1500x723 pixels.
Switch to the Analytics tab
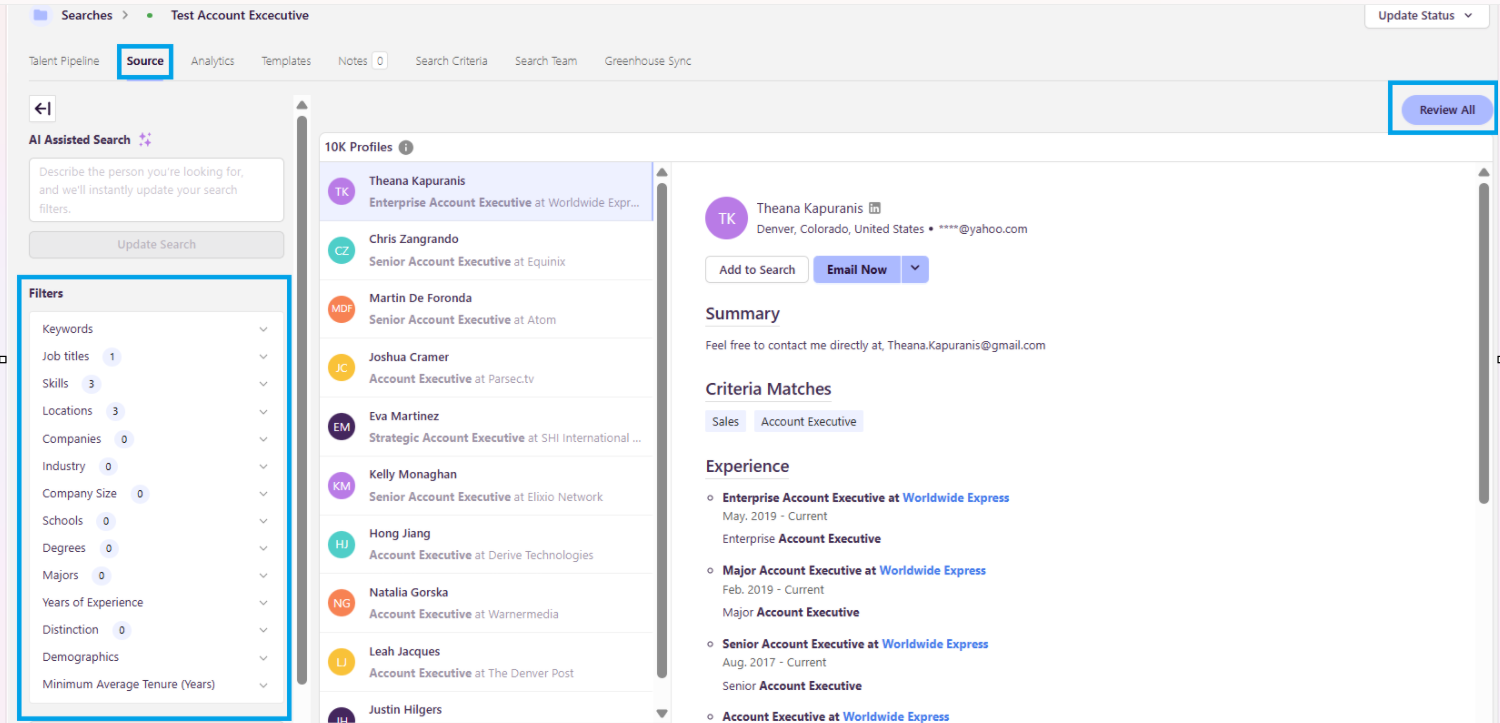pyautogui.click(x=212, y=61)
